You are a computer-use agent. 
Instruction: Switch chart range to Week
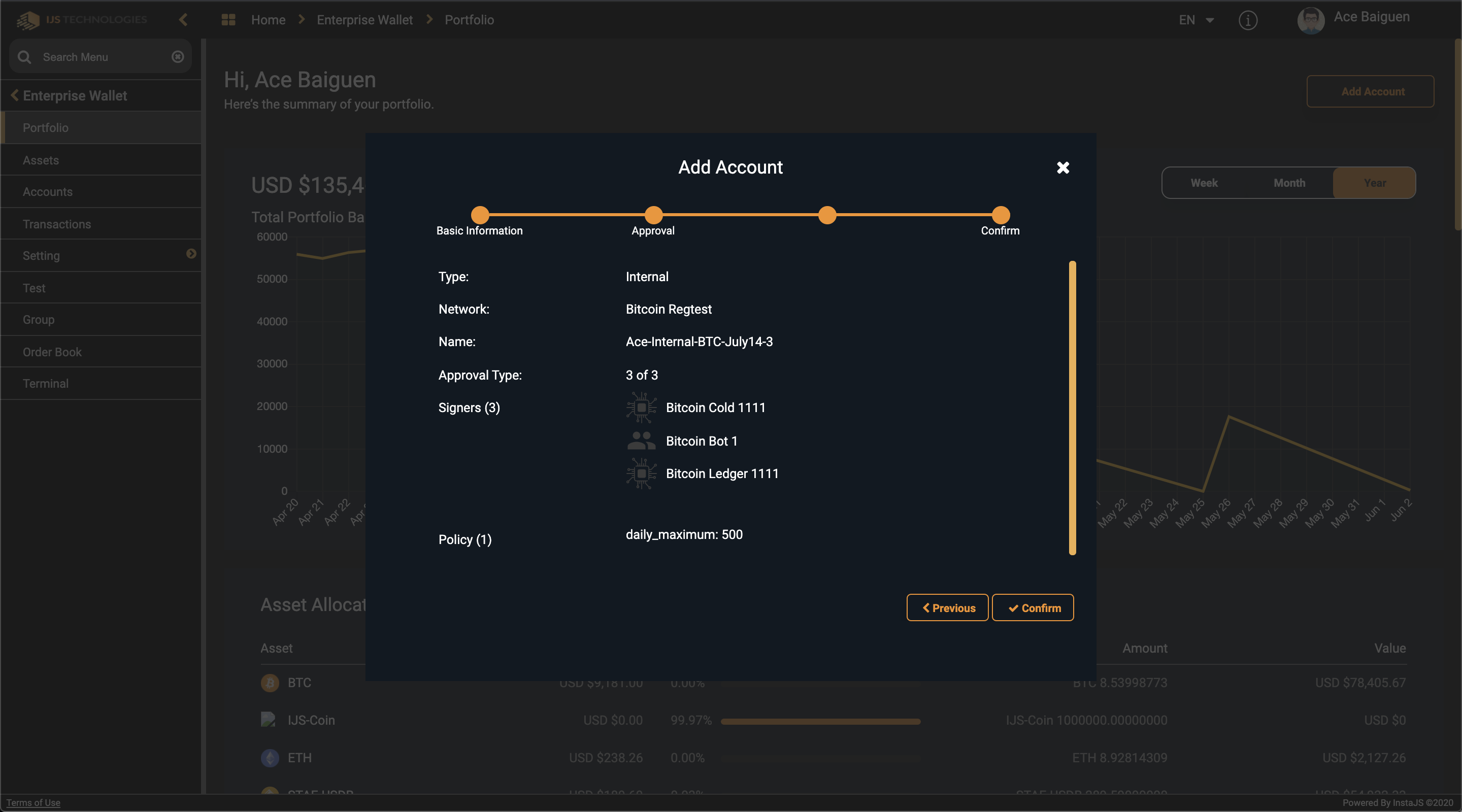pyautogui.click(x=1204, y=183)
